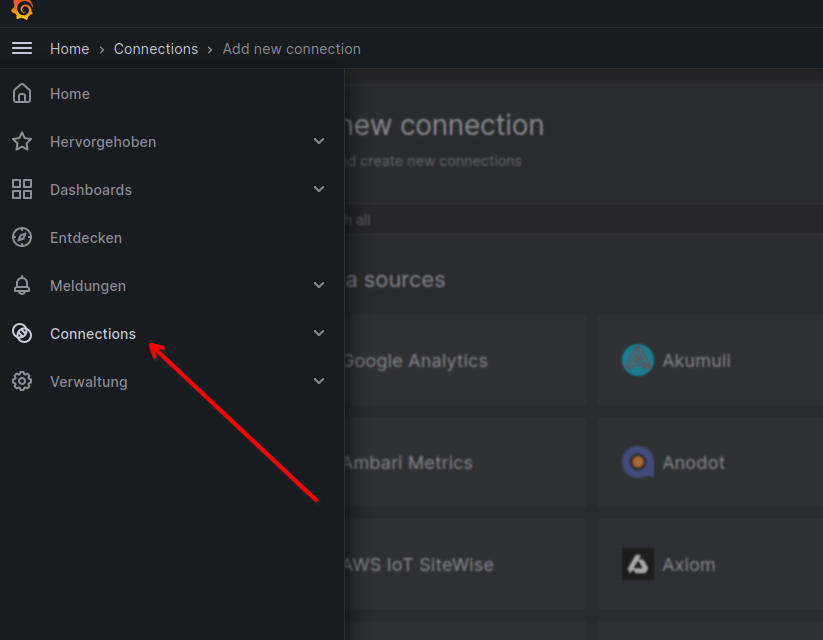Go to Home via breadcrumb
The image size is (823, 640).
tap(70, 49)
